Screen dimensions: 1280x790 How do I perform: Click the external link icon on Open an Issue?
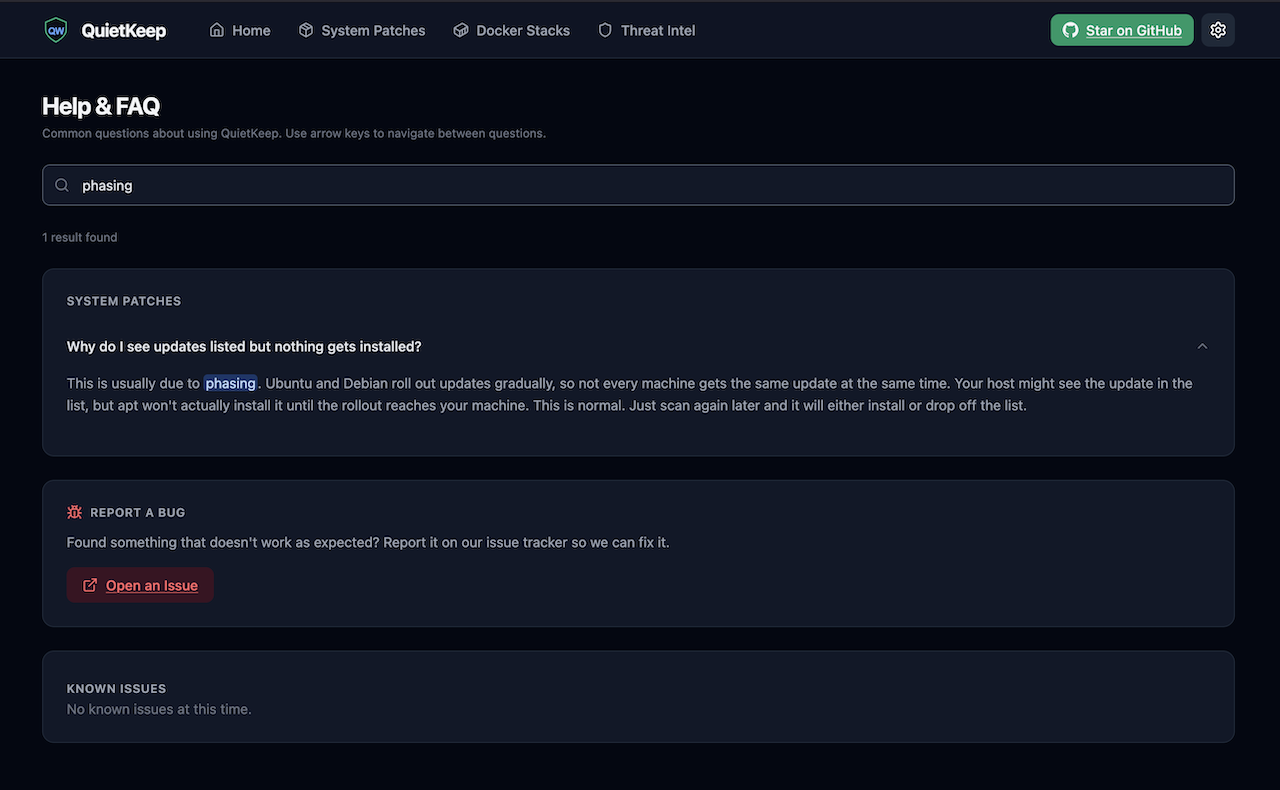(90, 585)
